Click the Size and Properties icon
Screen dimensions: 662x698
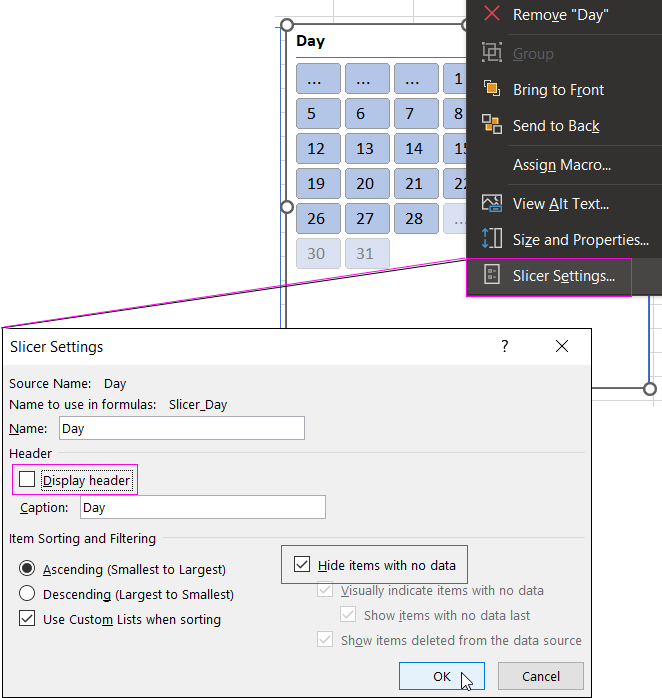click(491, 239)
